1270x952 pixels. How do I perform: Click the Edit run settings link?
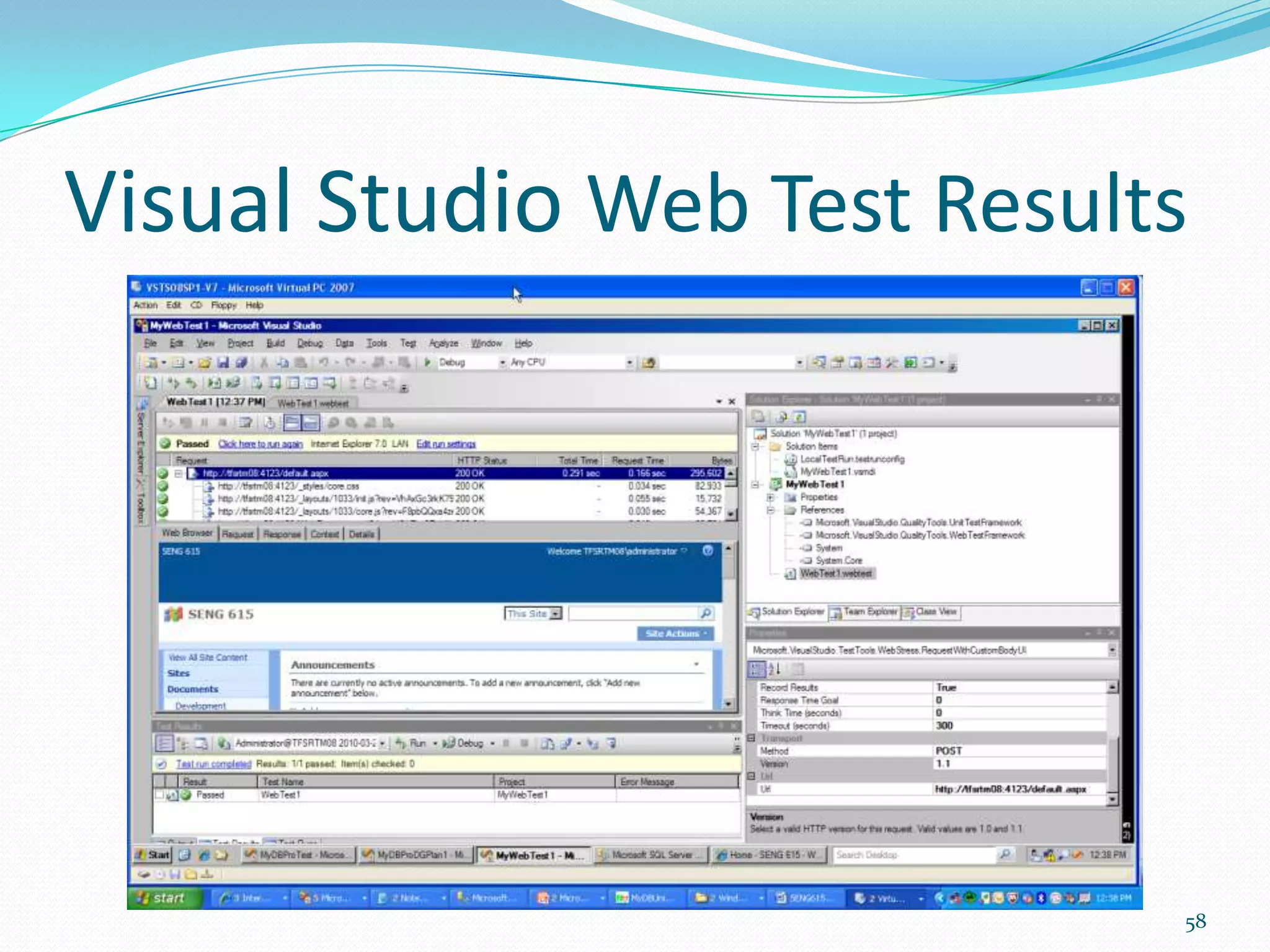coord(446,444)
